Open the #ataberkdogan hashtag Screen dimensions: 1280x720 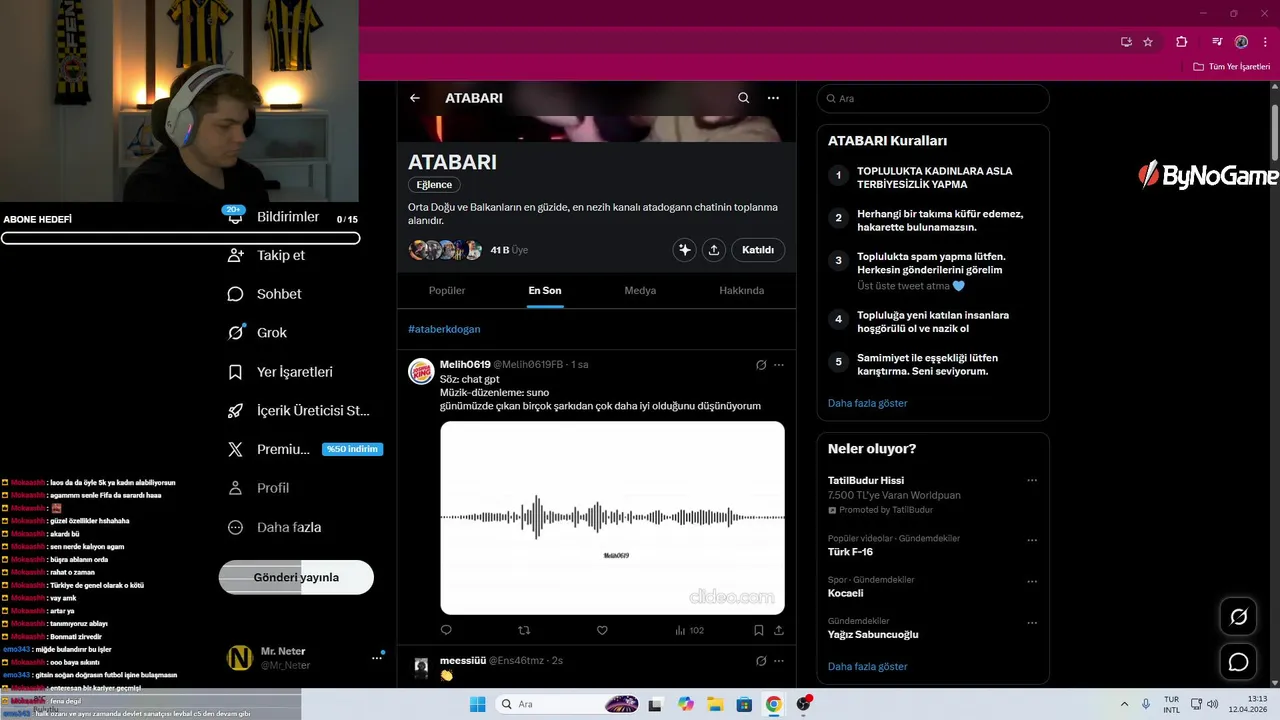[444, 329]
